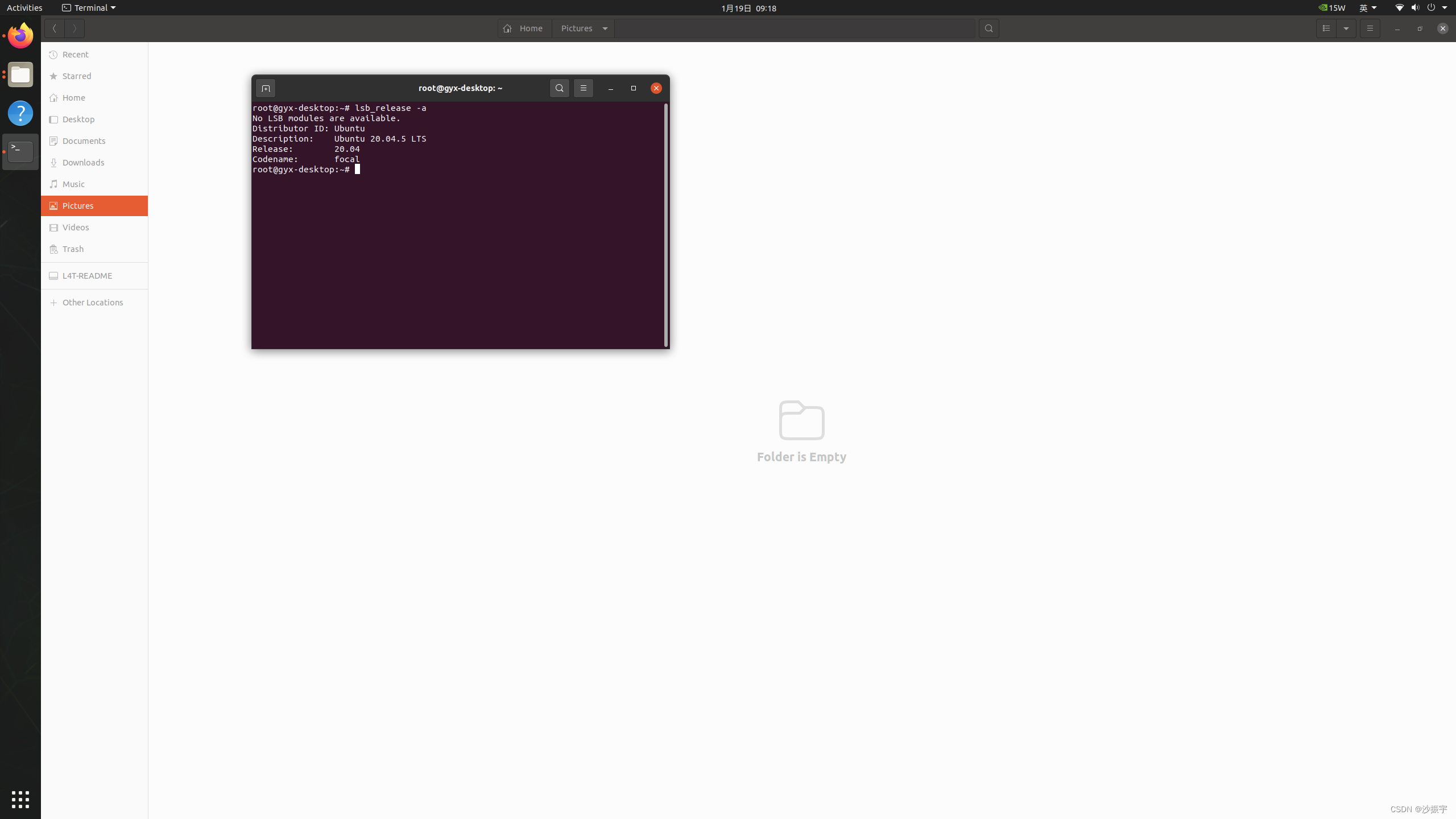Click the terminal vertical scrollbar
This screenshot has width=1456, height=819.
665,225
